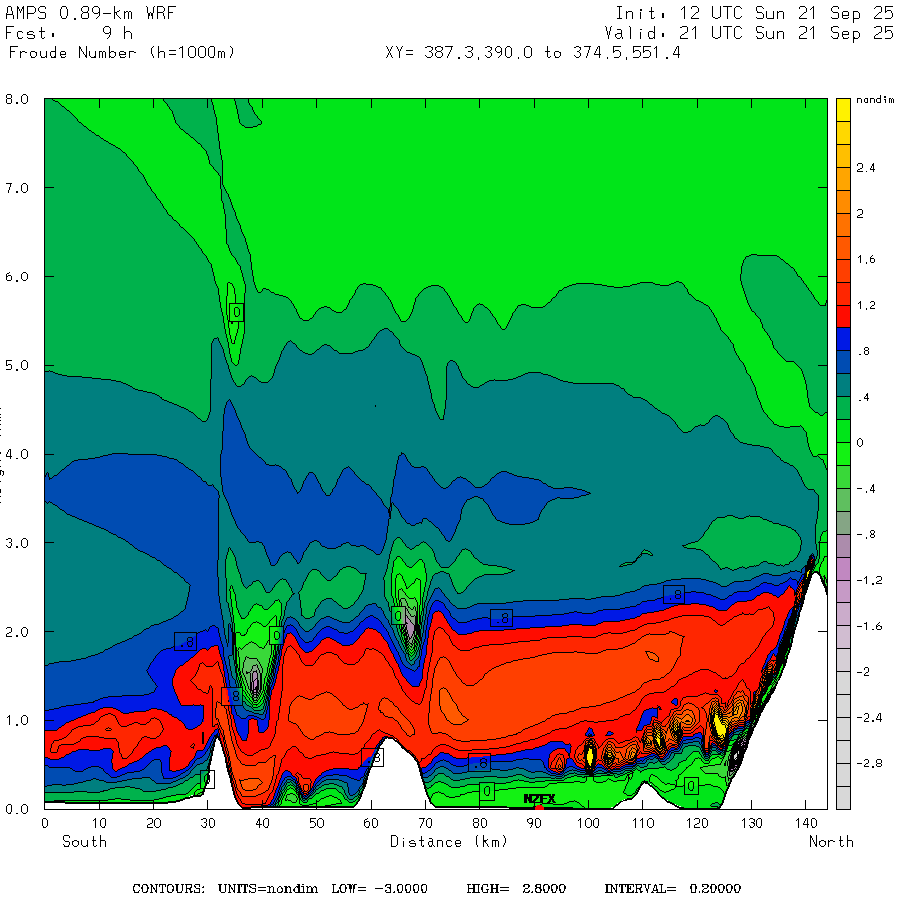
Task: Click the 0.0 height axis label
Action: pos(17,809)
